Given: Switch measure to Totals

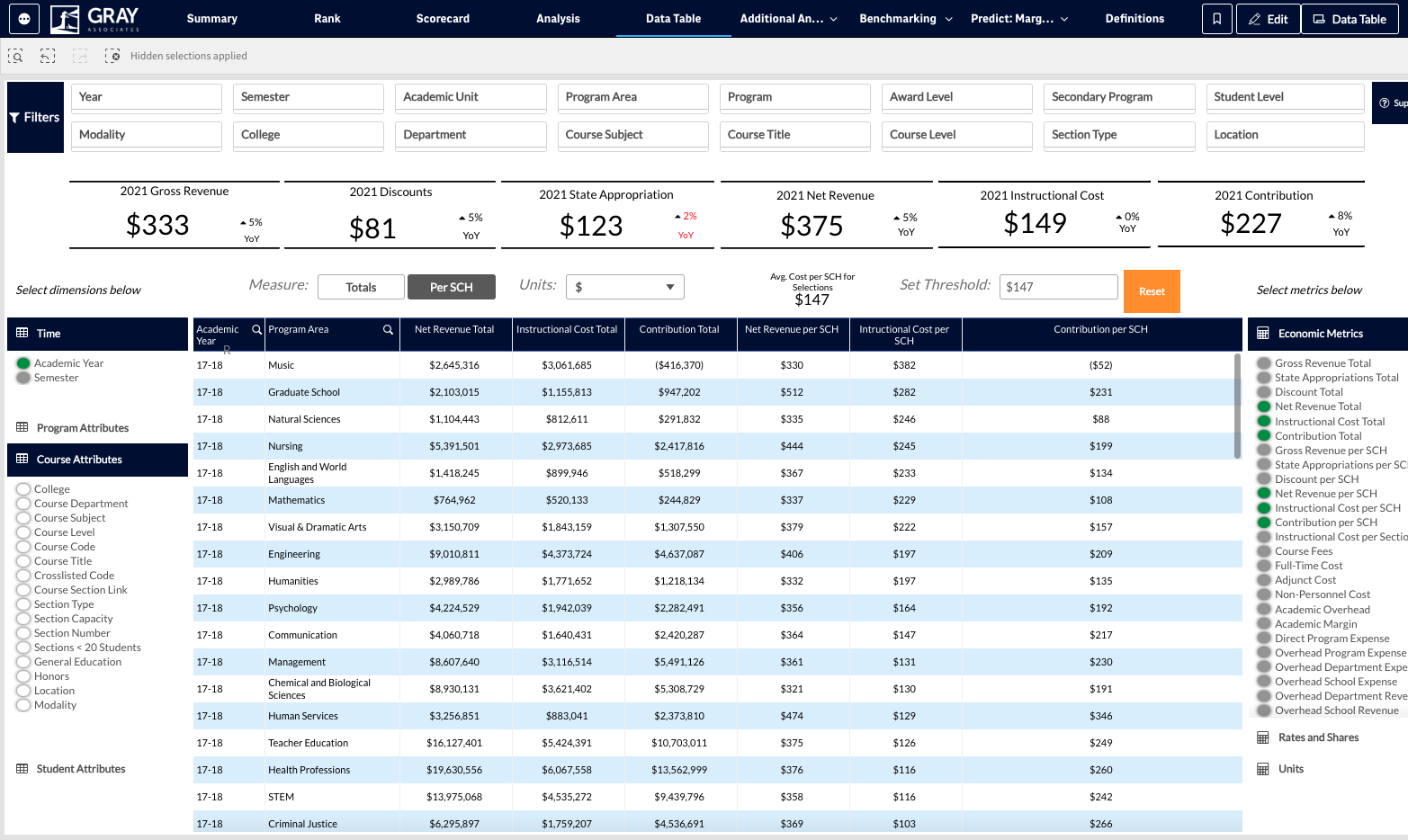Looking at the screenshot, I should [x=361, y=287].
